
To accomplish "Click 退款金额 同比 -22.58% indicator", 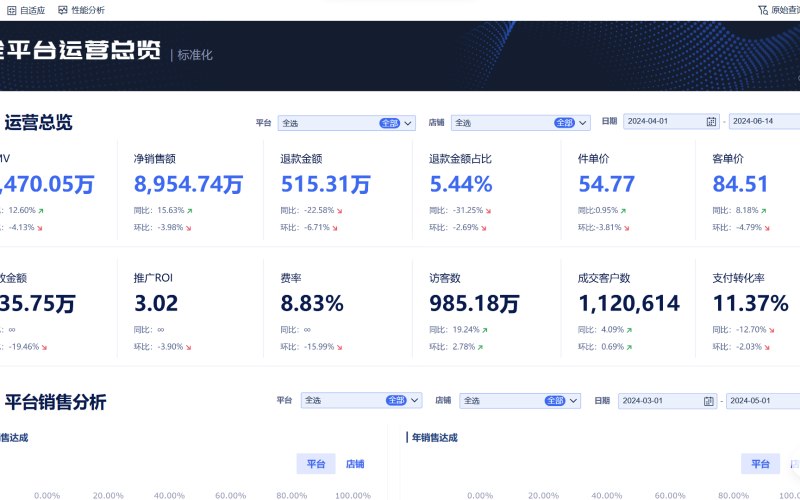I will 312,210.
